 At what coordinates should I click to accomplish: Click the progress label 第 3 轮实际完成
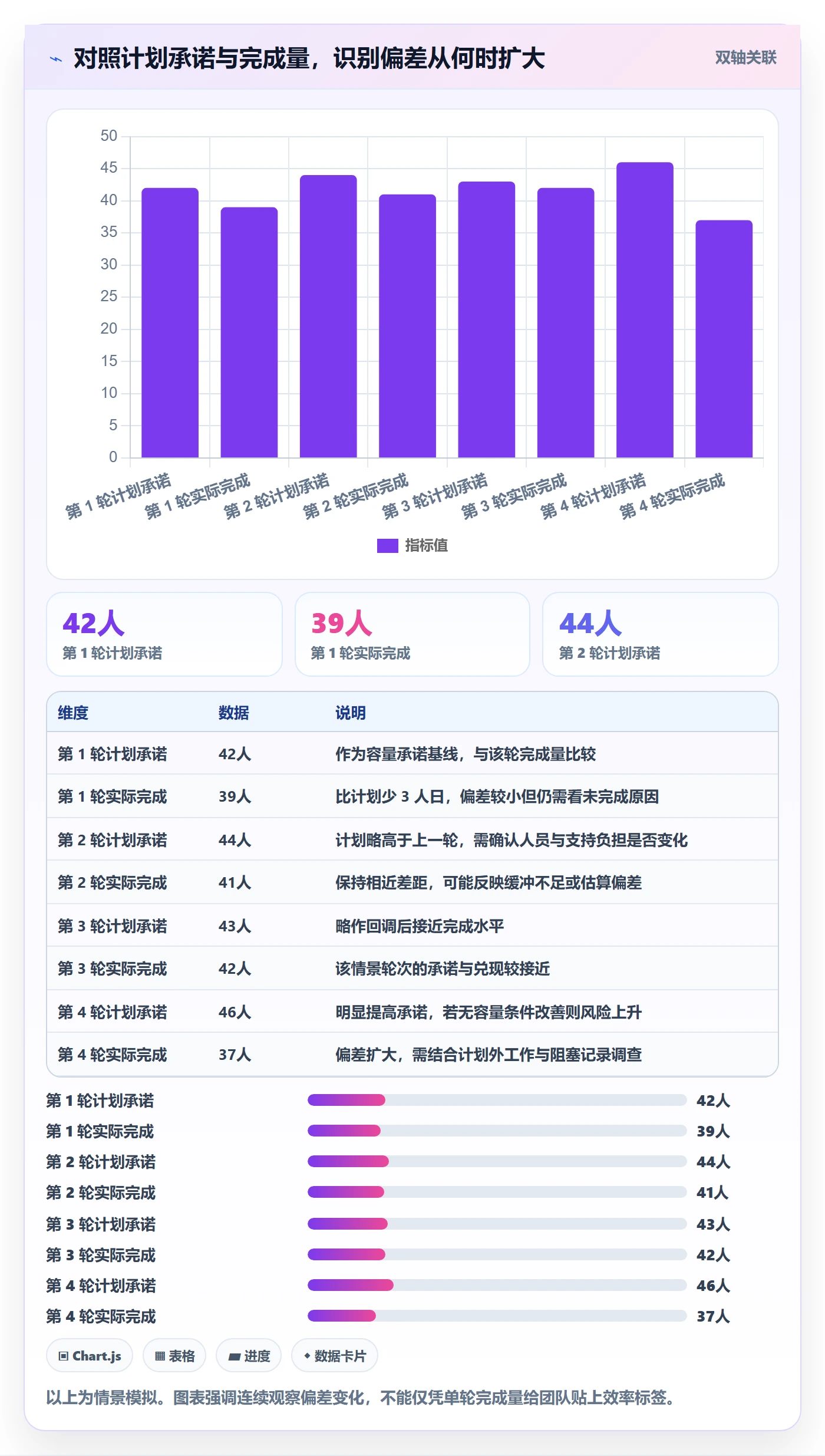(x=101, y=1255)
